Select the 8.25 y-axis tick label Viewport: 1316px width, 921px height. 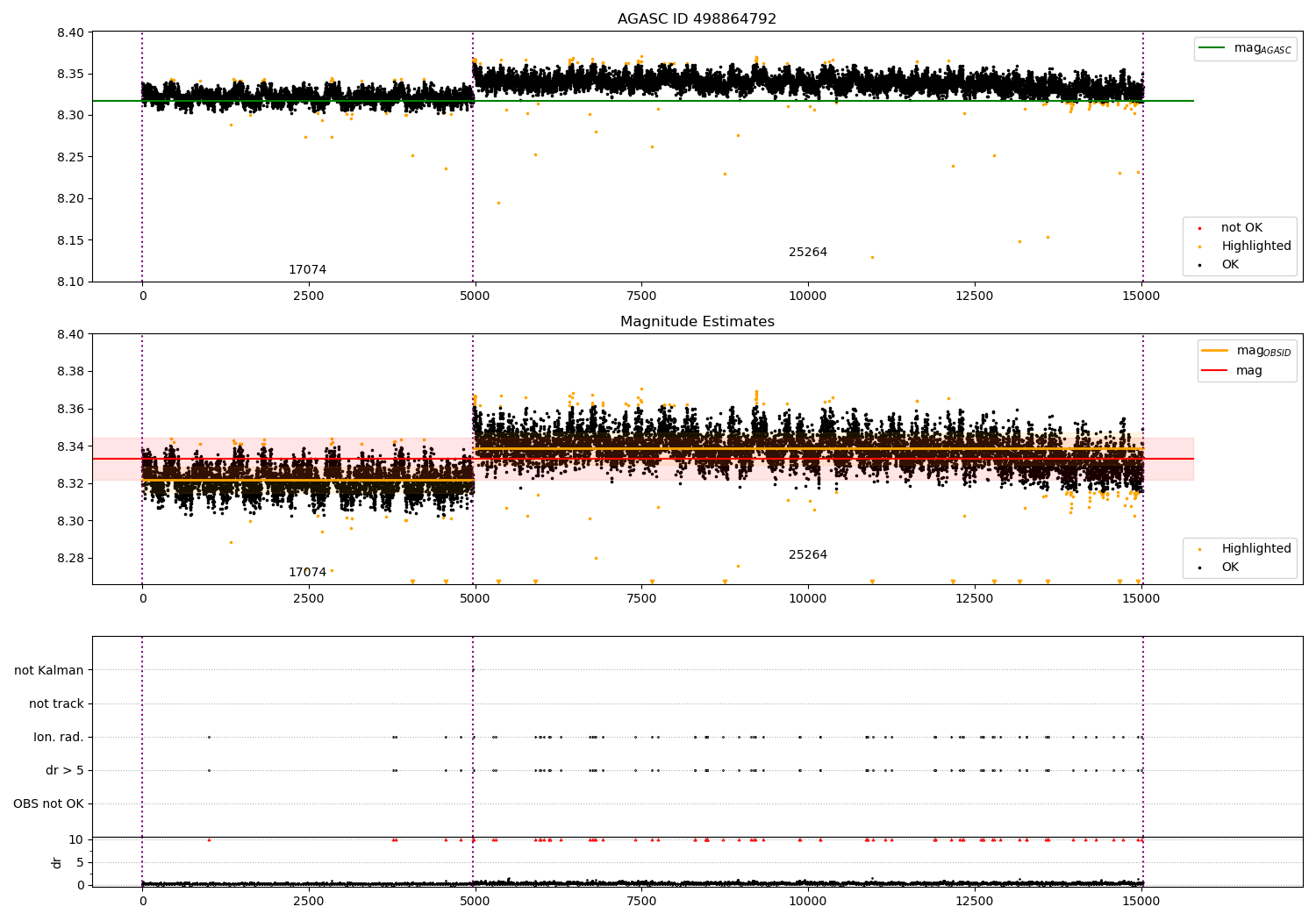point(70,157)
